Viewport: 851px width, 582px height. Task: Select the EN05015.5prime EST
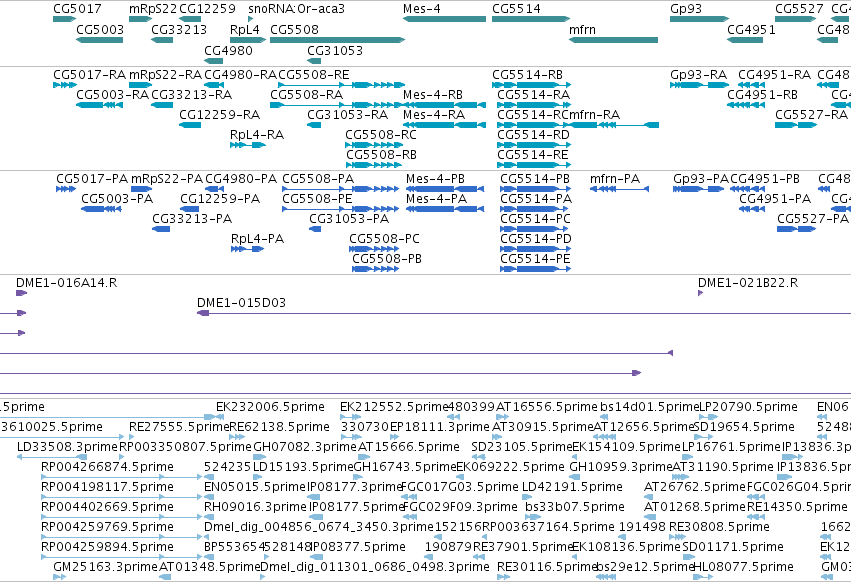[211, 497]
